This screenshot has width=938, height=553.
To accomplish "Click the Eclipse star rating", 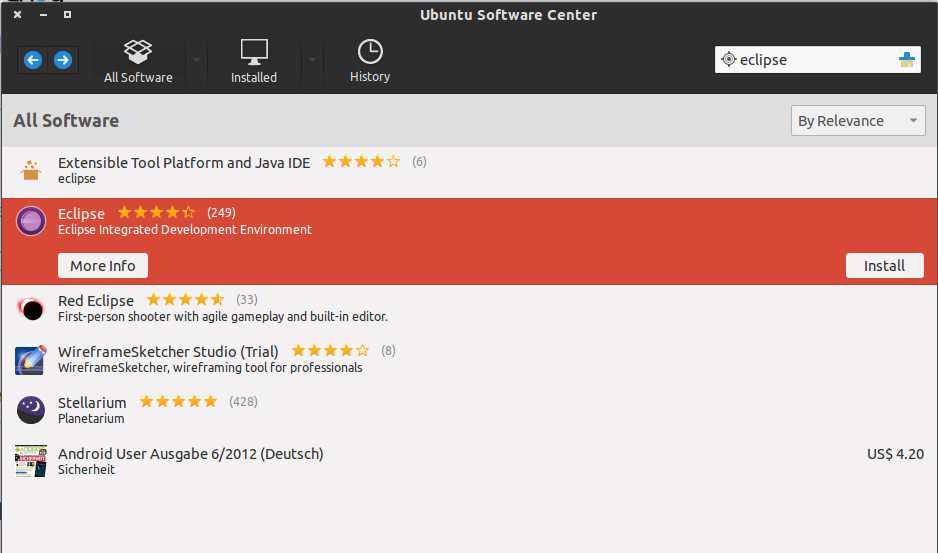I will tap(156, 212).
